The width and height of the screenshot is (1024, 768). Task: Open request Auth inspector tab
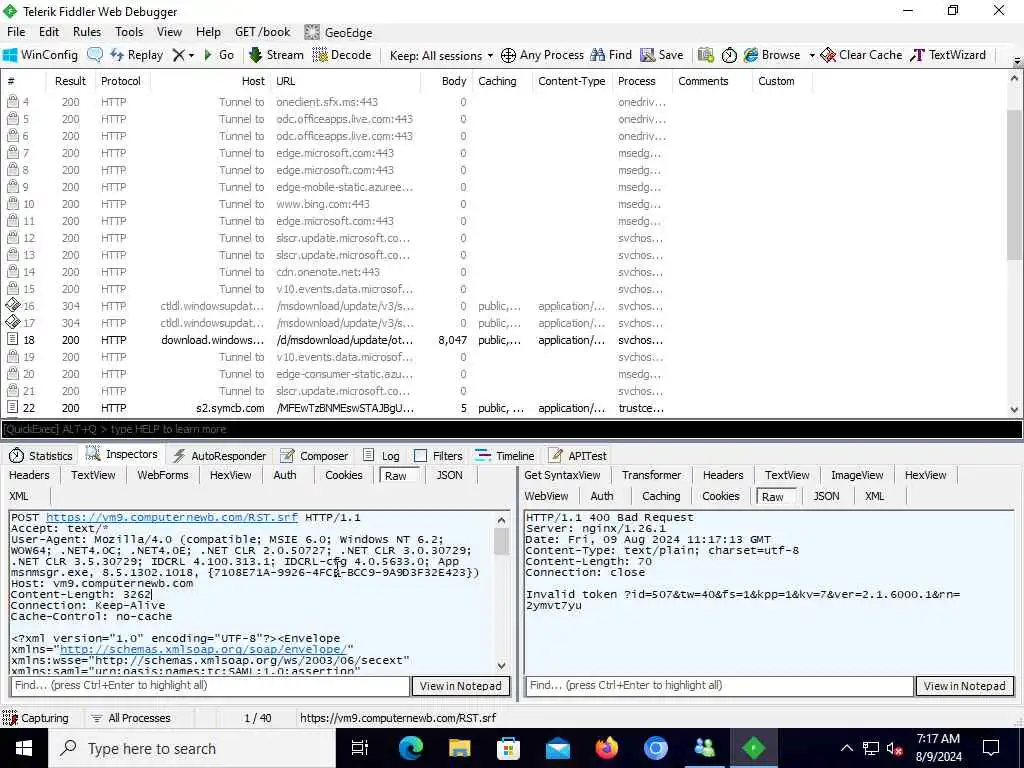click(x=285, y=475)
